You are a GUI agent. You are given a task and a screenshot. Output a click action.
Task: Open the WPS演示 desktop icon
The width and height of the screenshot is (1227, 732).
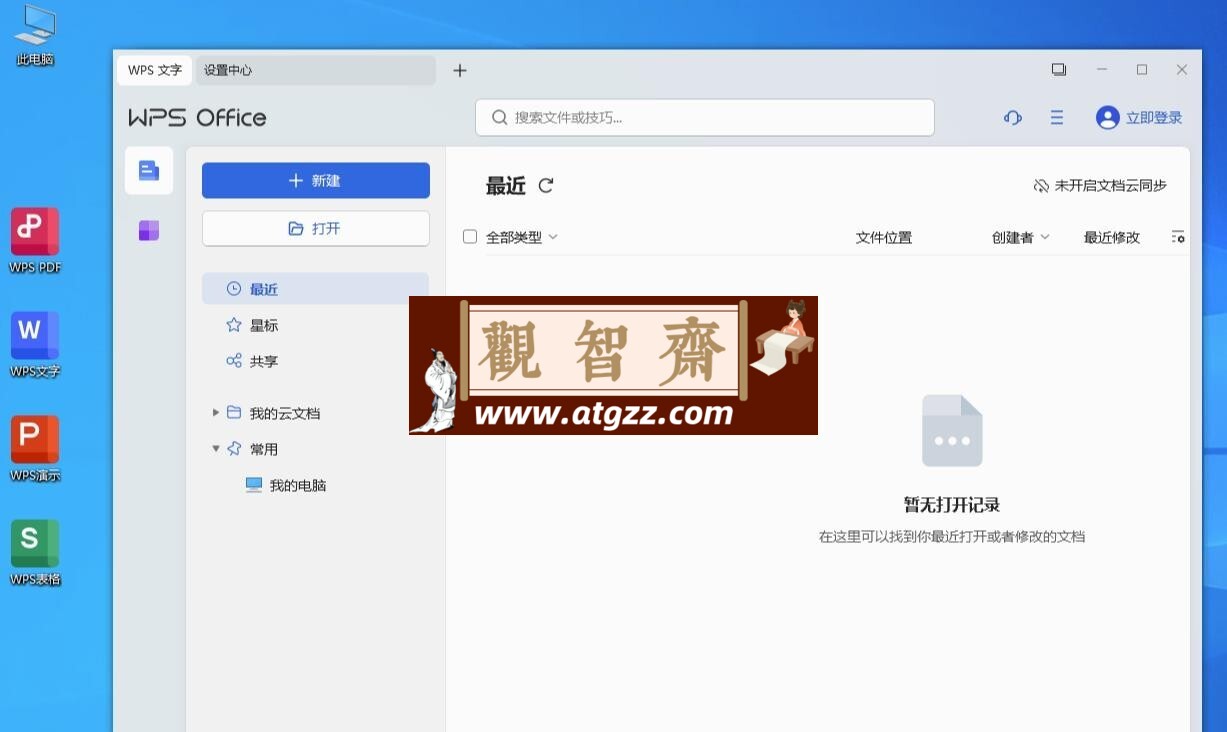click(35, 449)
